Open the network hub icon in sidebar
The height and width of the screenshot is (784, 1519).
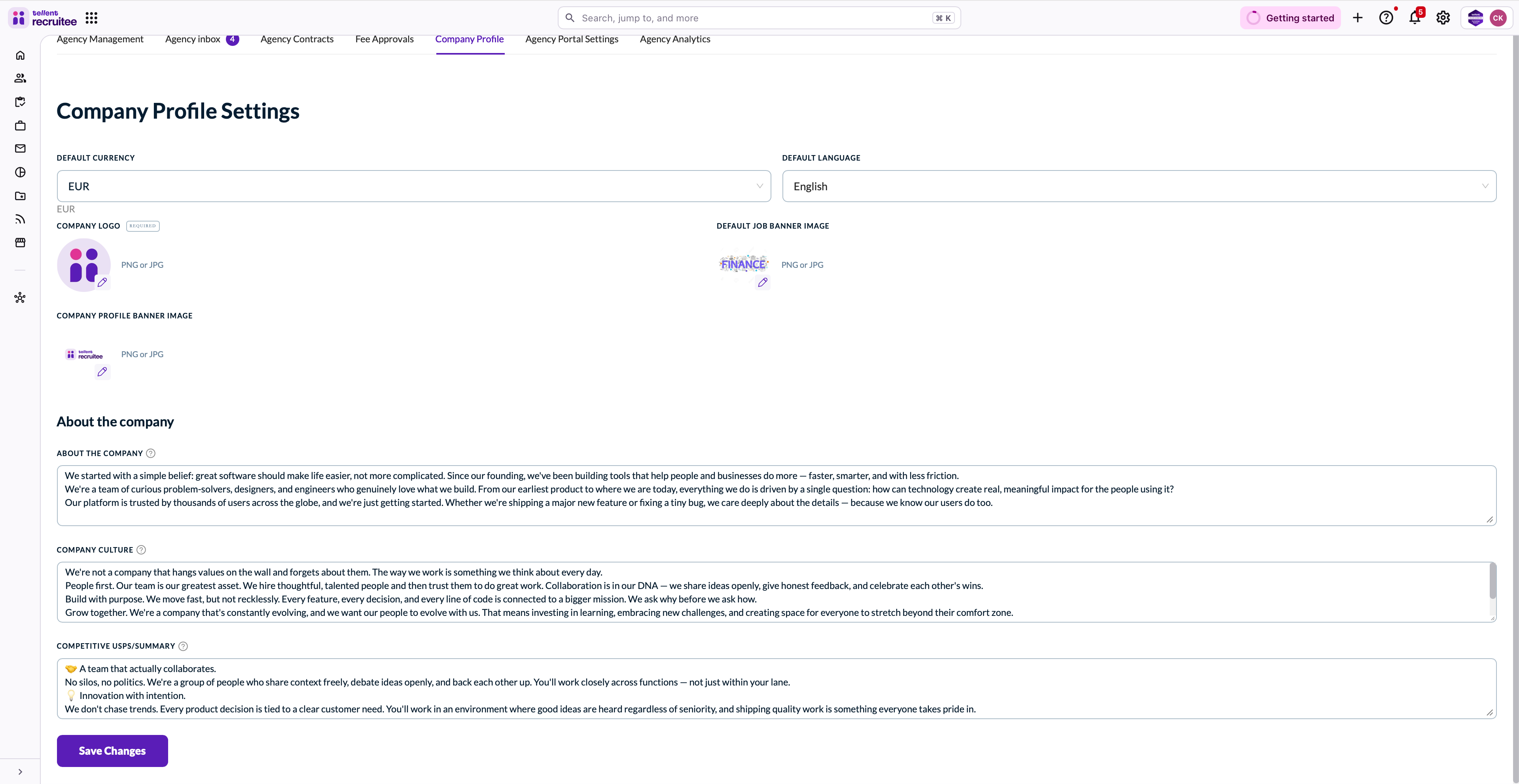pos(20,298)
